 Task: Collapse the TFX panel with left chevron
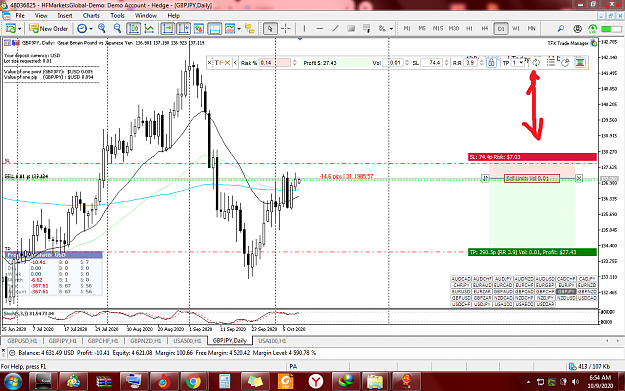tap(235, 63)
